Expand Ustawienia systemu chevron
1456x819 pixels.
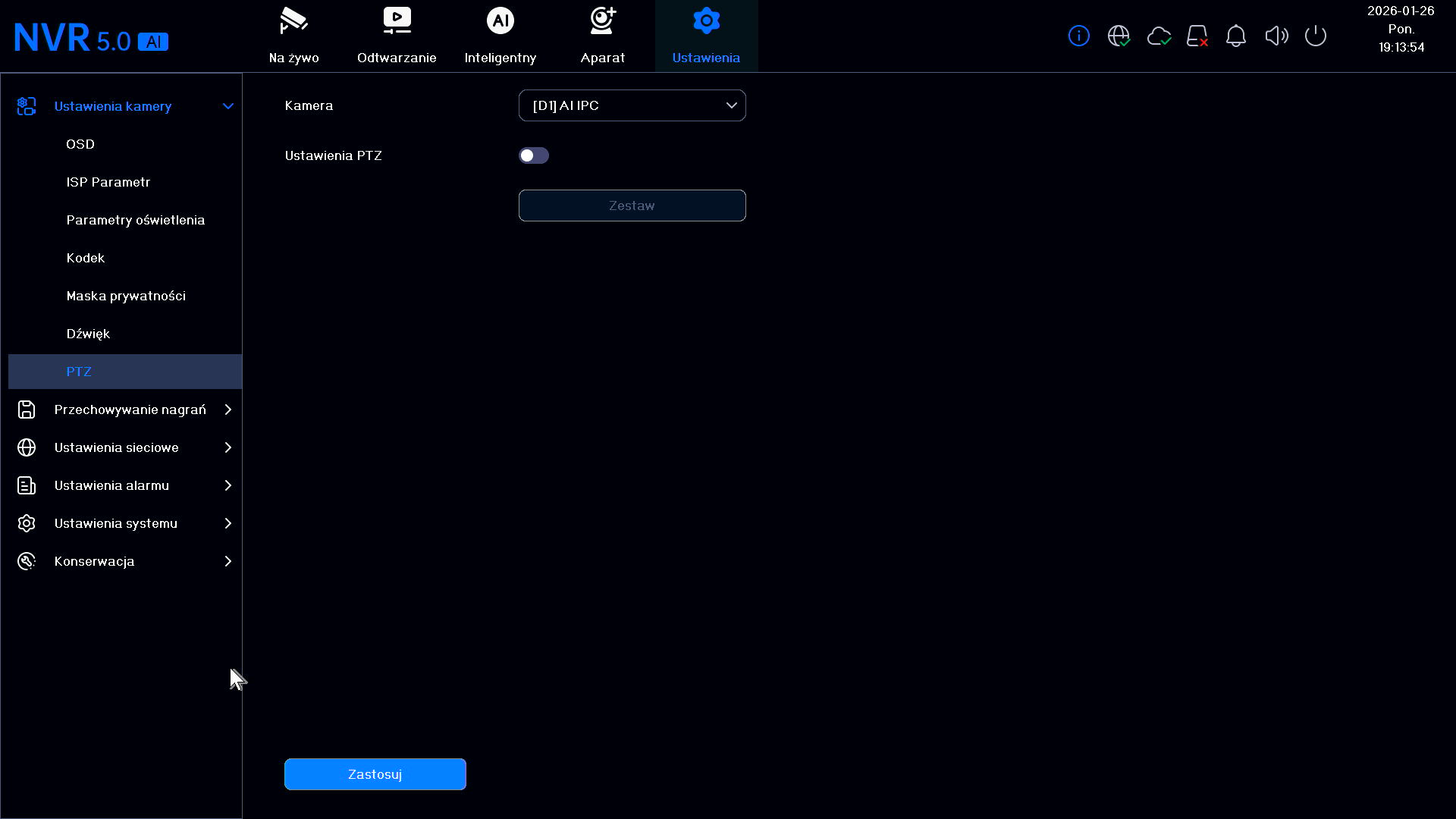pyautogui.click(x=227, y=523)
